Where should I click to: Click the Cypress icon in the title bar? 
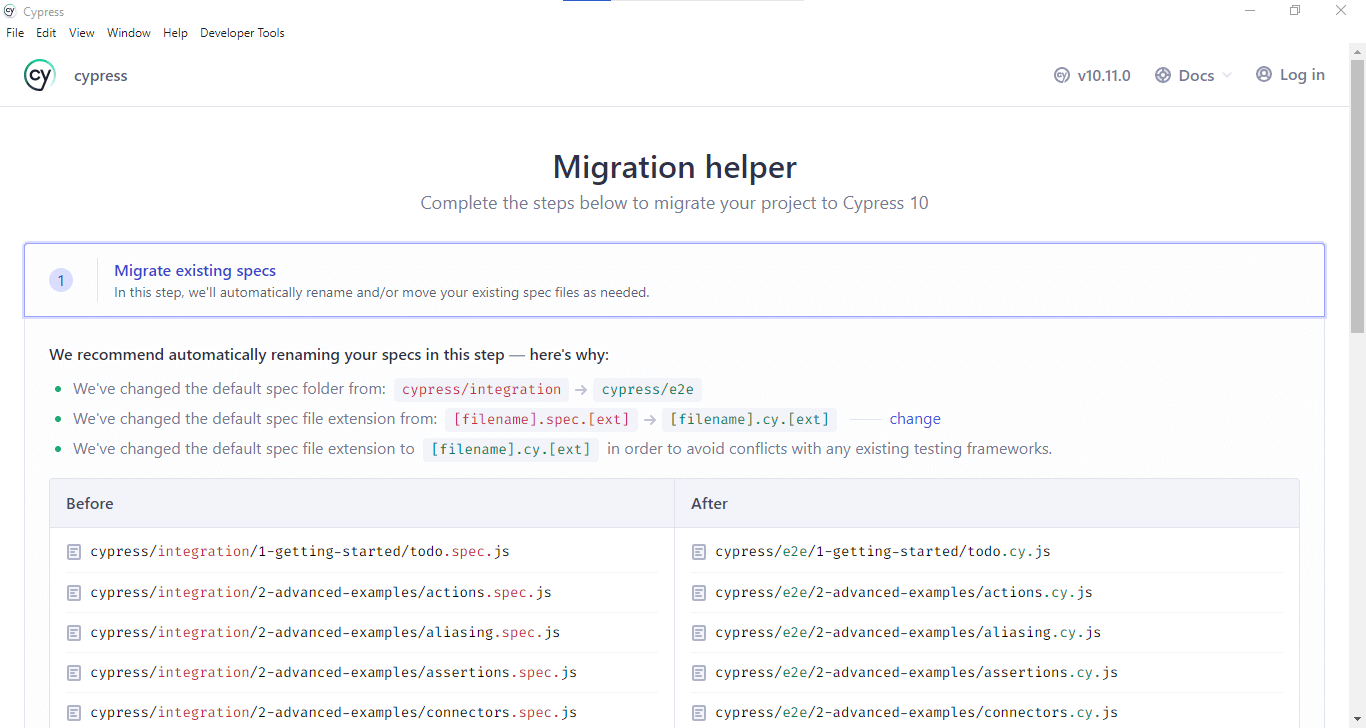click(9, 10)
